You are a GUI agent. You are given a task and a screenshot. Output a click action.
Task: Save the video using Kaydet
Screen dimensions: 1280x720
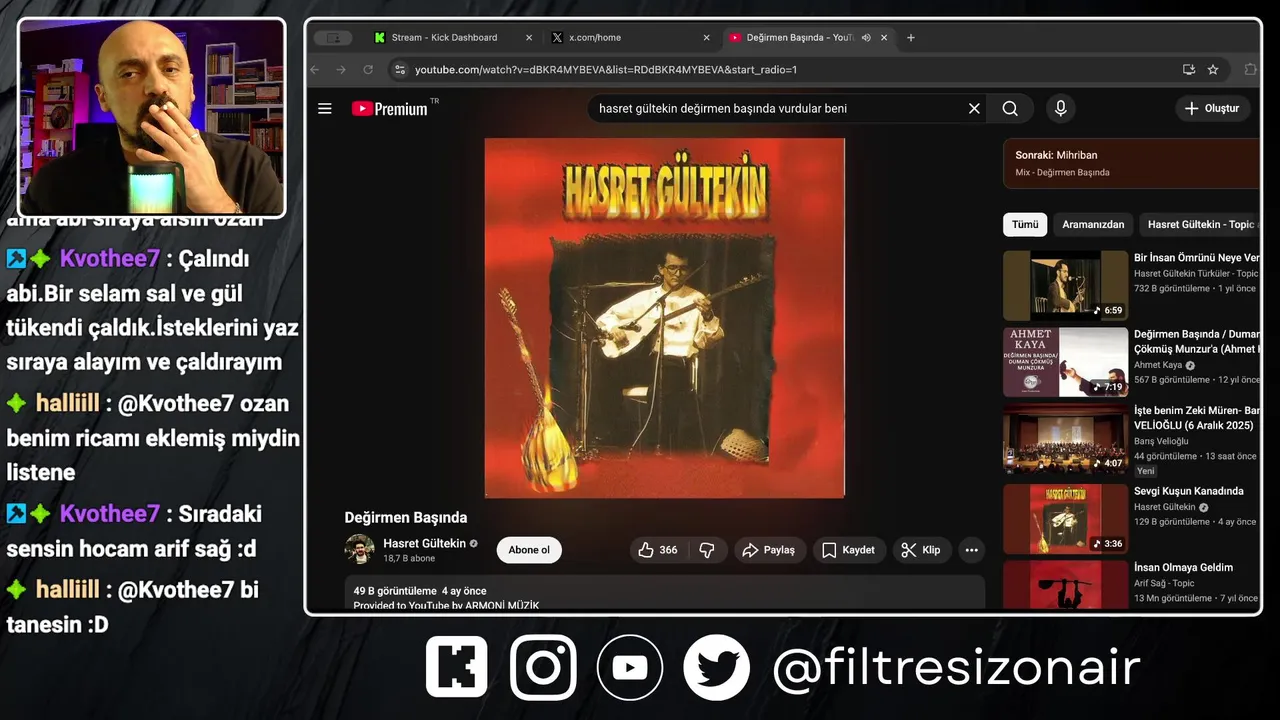click(849, 550)
